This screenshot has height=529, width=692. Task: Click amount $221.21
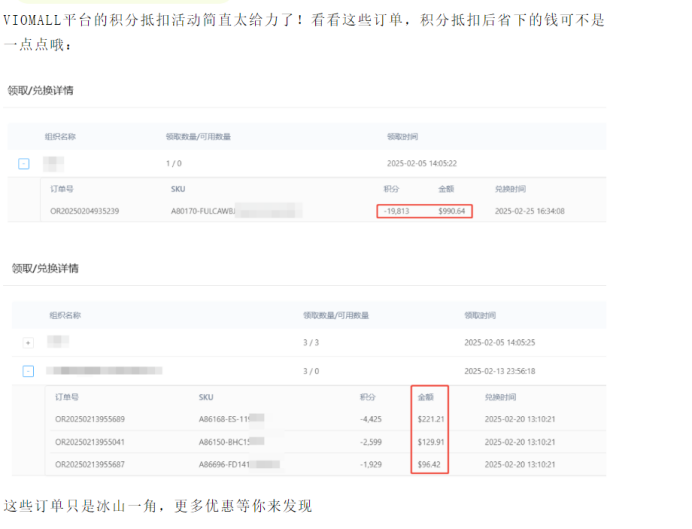[x=431, y=419]
